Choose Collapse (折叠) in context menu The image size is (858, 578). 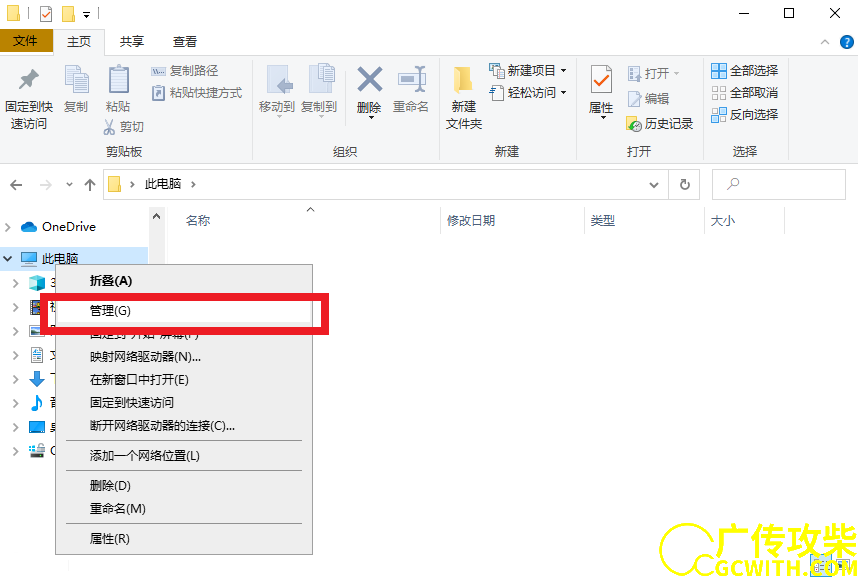(x=184, y=281)
